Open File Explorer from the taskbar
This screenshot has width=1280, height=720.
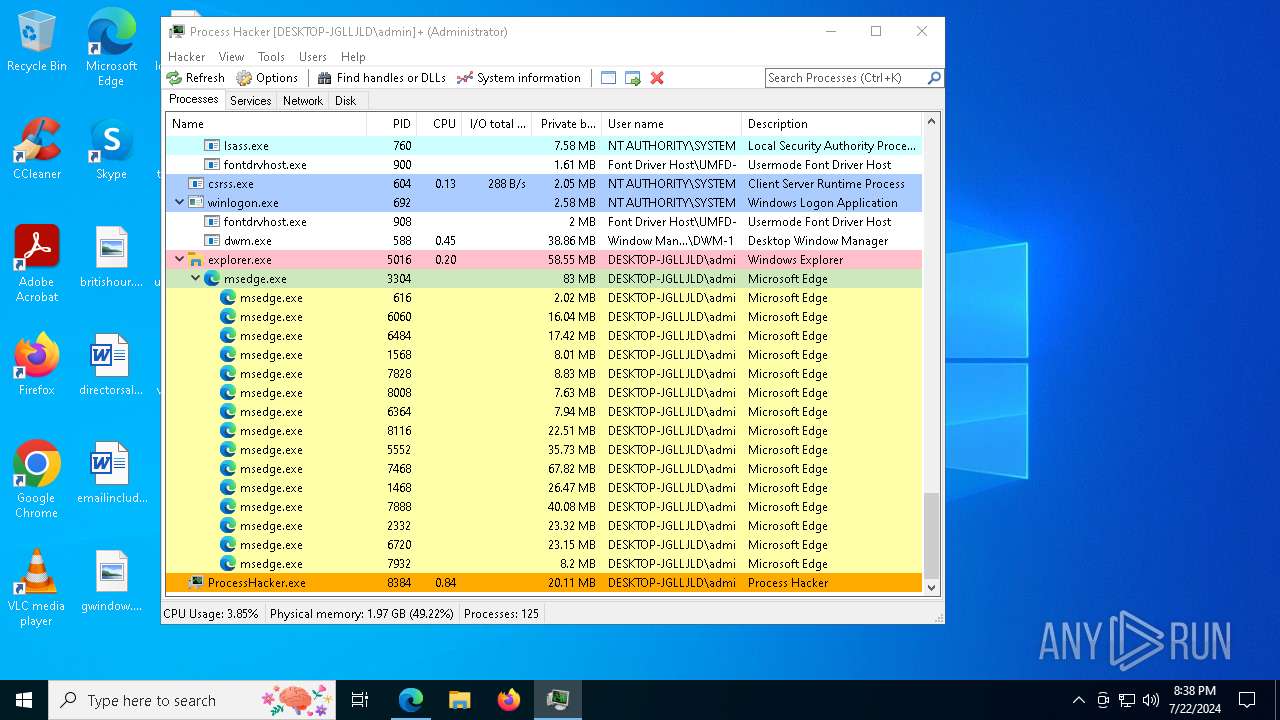coord(459,700)
